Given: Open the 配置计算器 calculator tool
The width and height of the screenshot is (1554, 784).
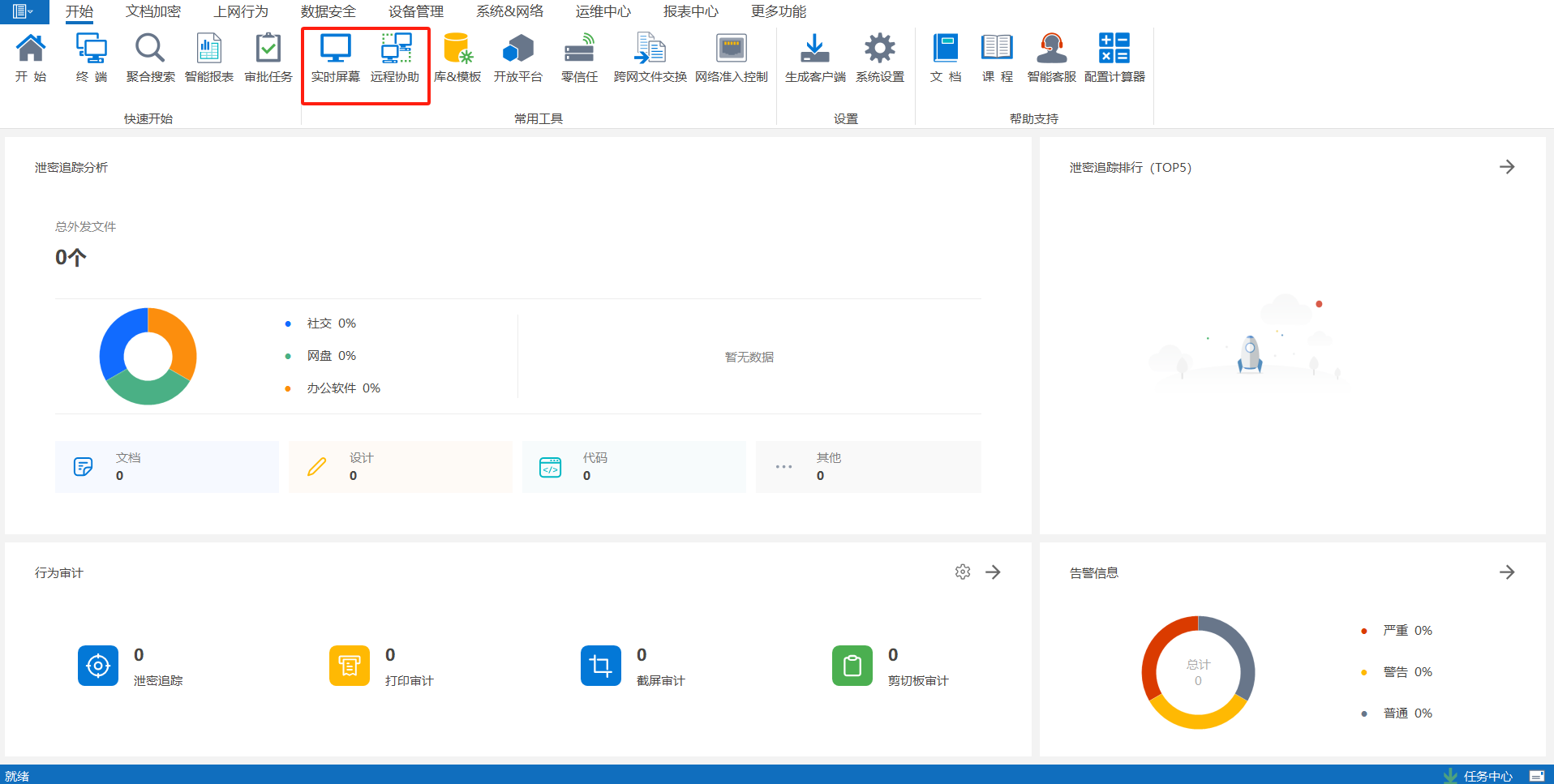Looking at the screenshot, I should coord(1114,58).
